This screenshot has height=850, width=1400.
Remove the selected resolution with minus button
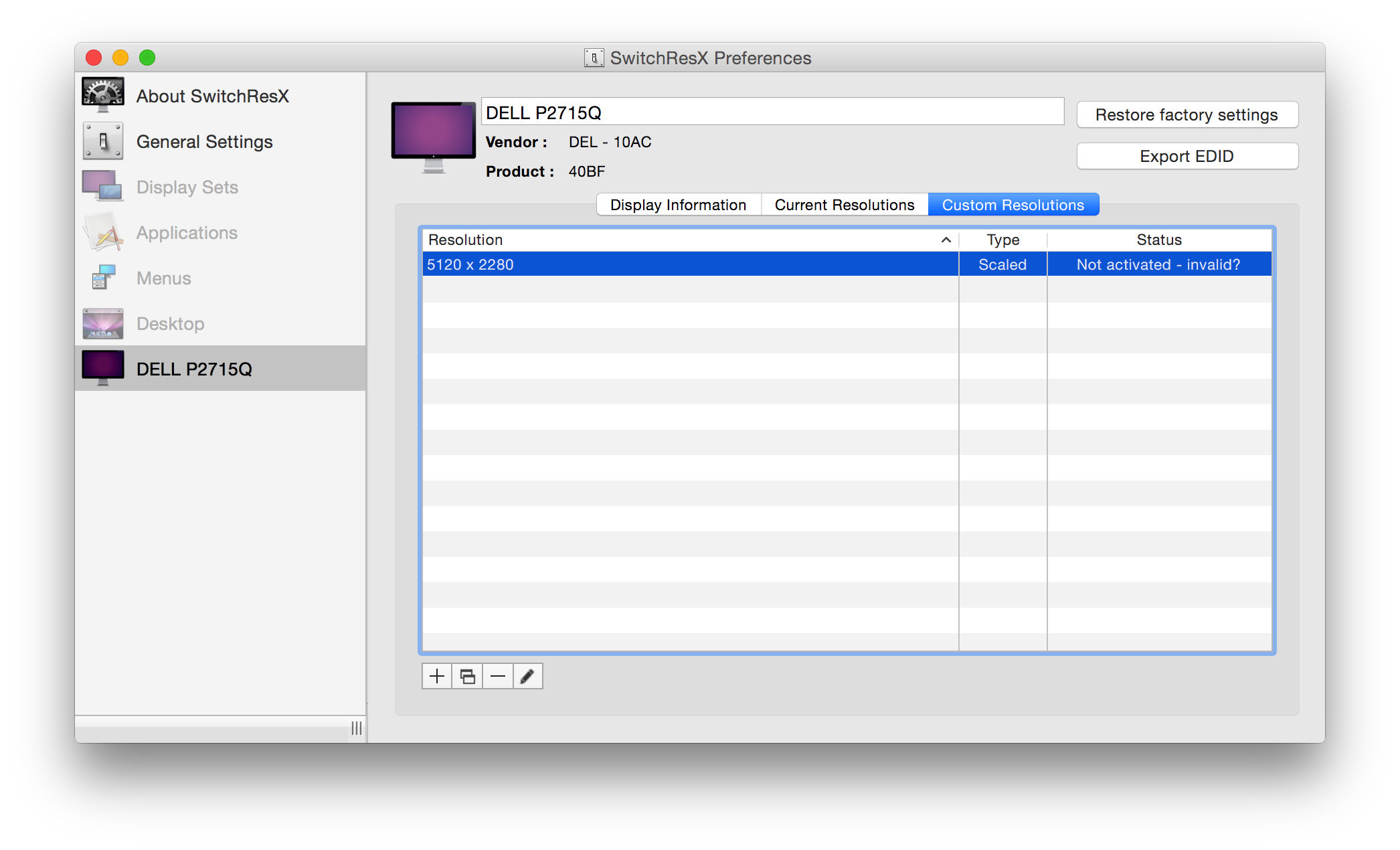click(498, 676)
